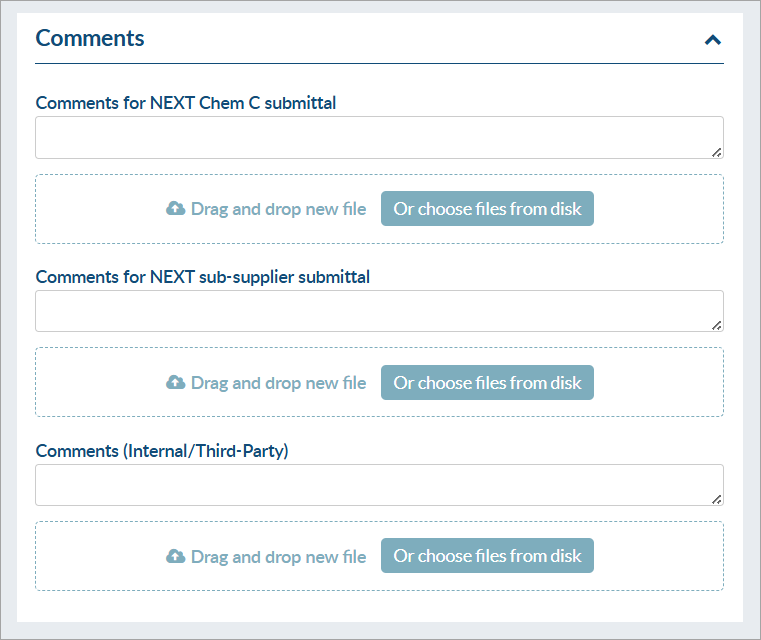This screenshot has height=640, width=761.
Task: Click resize grip of Chem C comments box
Action: point(716,152)
